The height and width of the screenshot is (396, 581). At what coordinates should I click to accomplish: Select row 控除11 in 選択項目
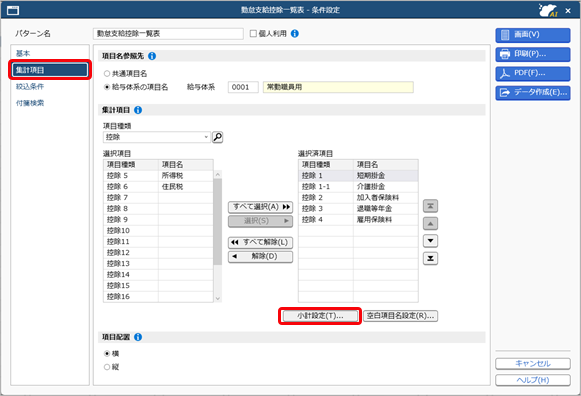pos(158,242)
